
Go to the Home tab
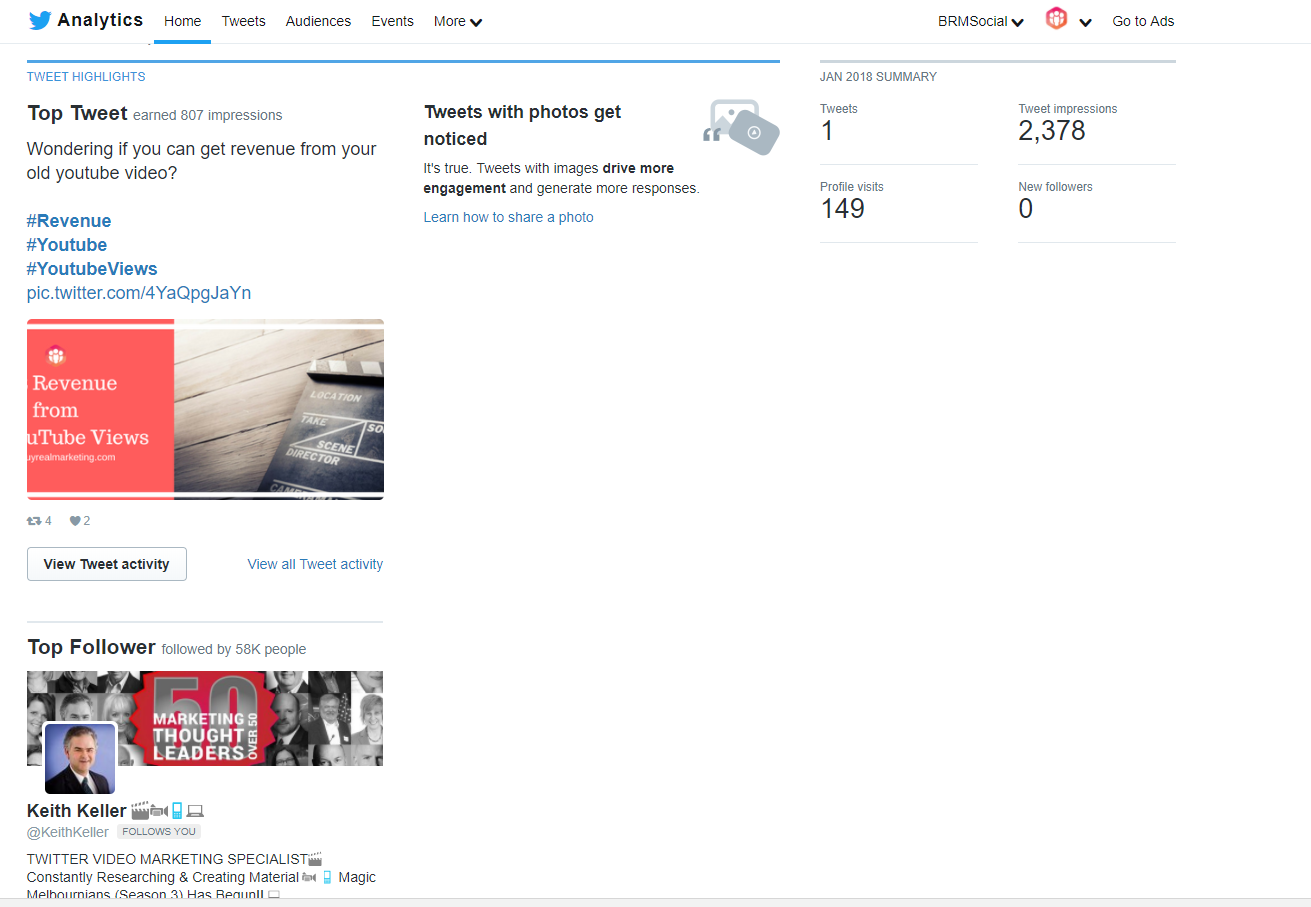[182, 21]
